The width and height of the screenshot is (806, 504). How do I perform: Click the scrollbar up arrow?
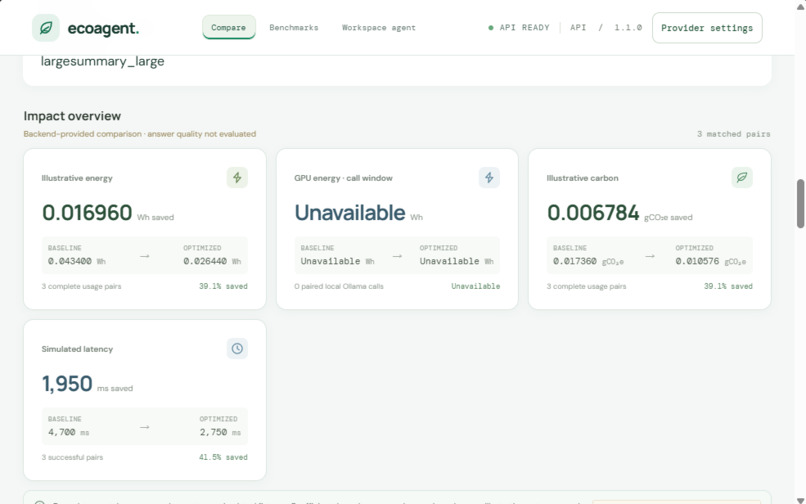[800, 5]
